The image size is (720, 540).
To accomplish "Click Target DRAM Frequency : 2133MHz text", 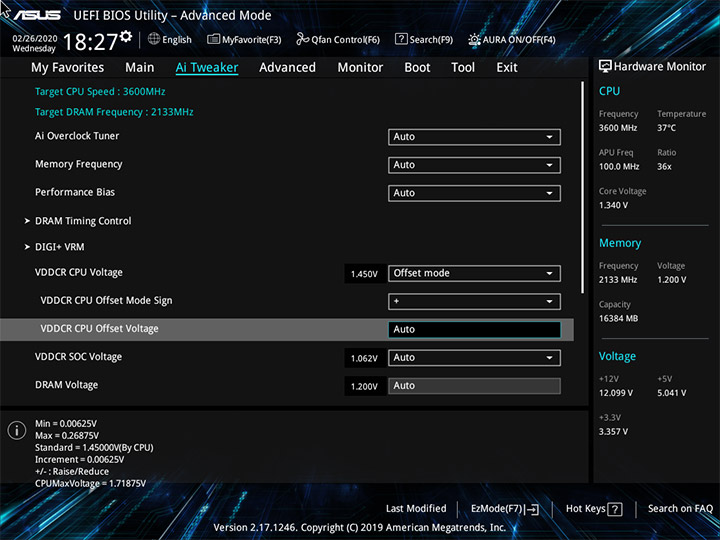I will click(x=114, y=112).
